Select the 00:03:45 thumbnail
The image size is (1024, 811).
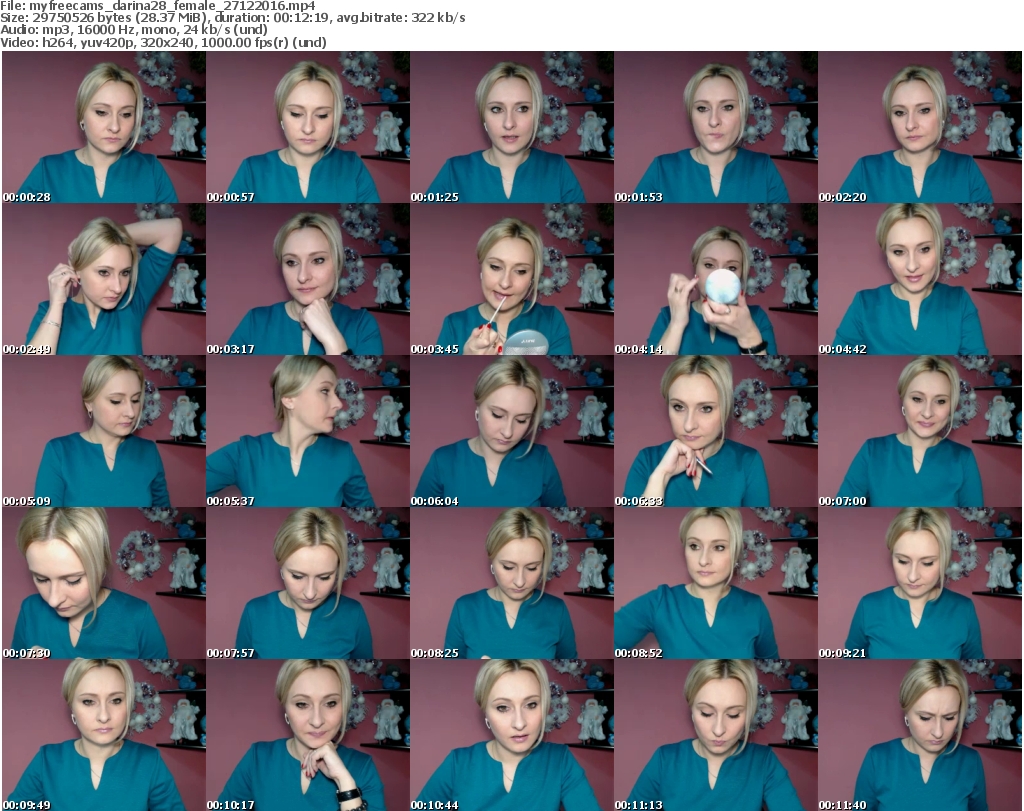click(x=511, y=279)
